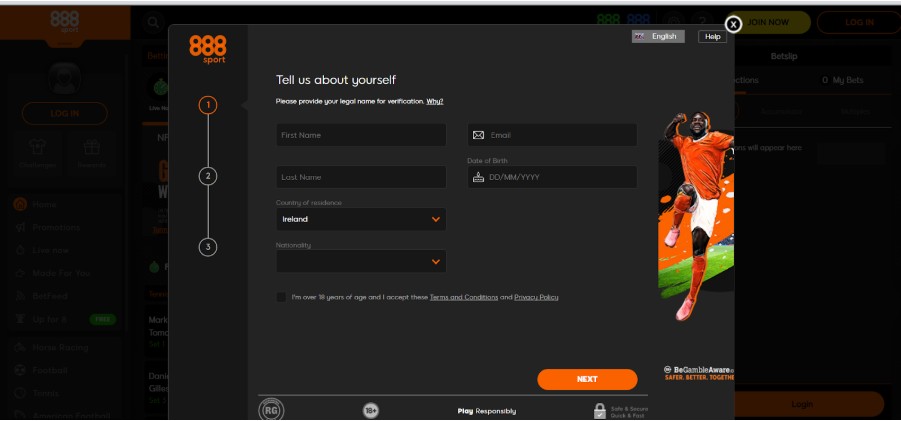Open the Terms and Conditions link
This screenshot has width=901, height=421.
coord(464,297)
